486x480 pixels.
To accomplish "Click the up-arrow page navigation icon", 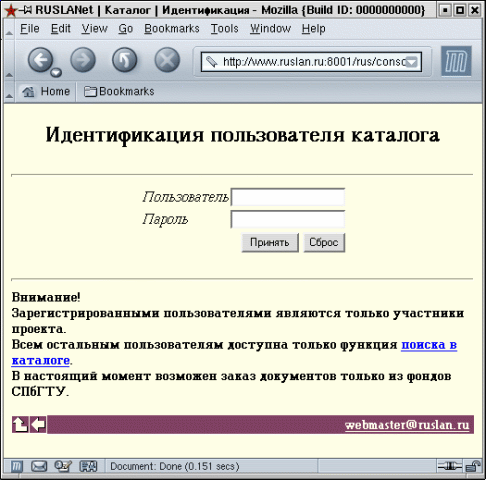I will point(20,424).
